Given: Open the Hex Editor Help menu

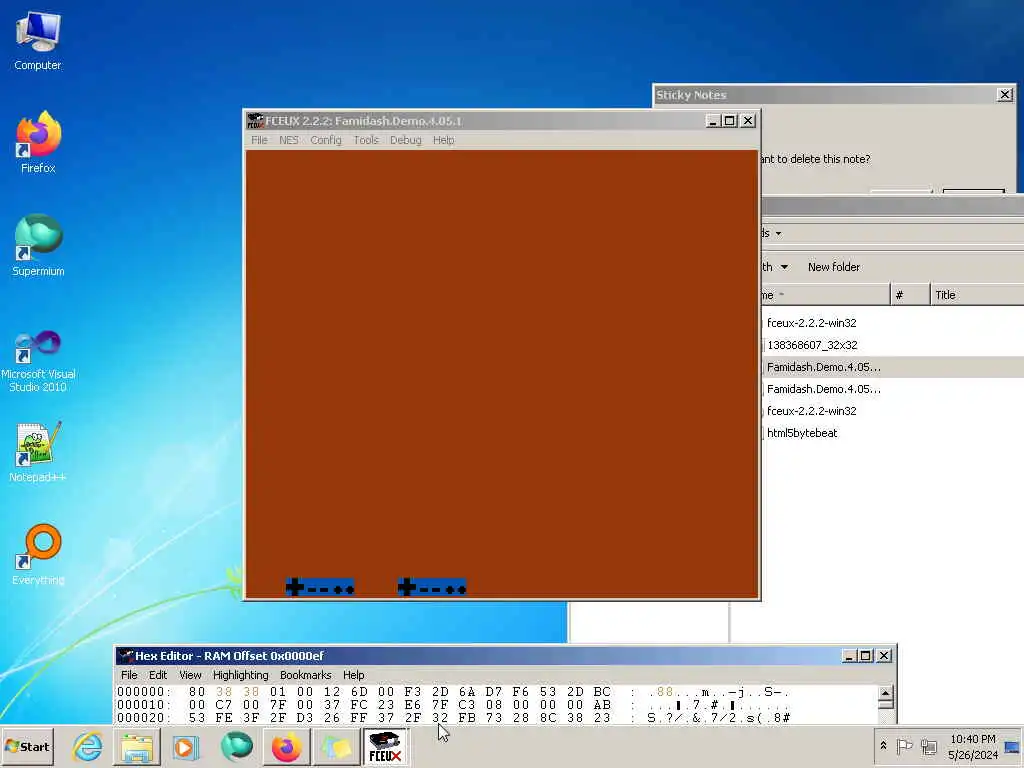Looking at the screenshot, I should 353,675.
